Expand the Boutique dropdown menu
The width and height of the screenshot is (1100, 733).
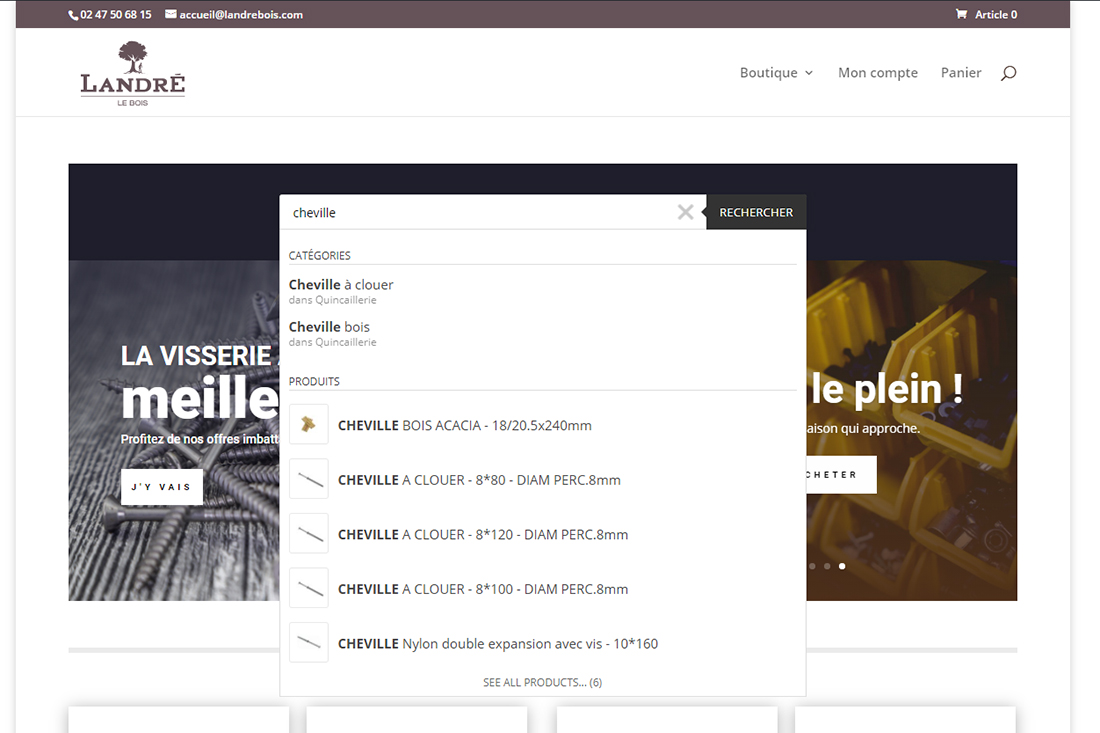776,73
